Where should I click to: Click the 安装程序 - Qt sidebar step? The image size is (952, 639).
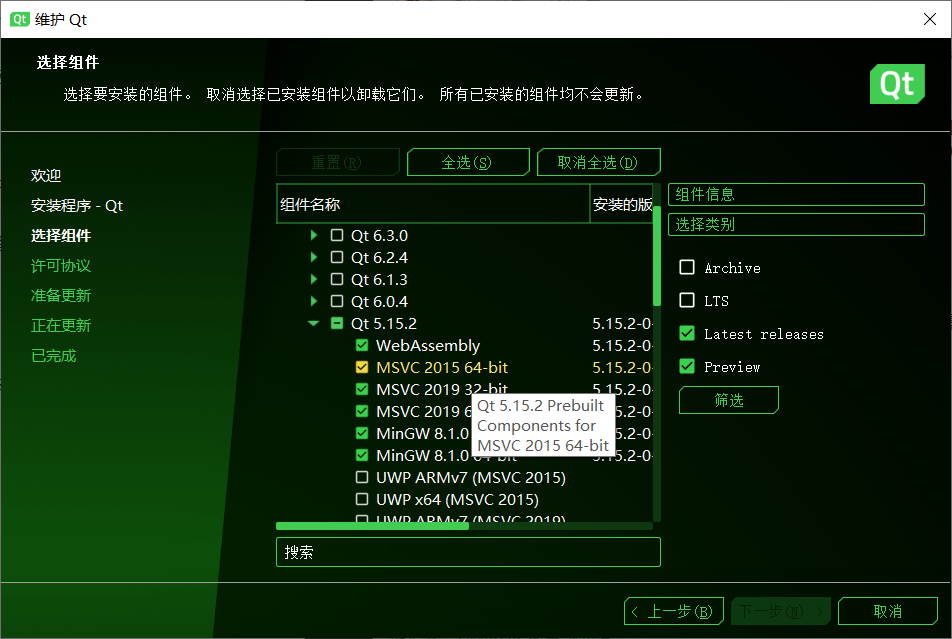point(77,205)
